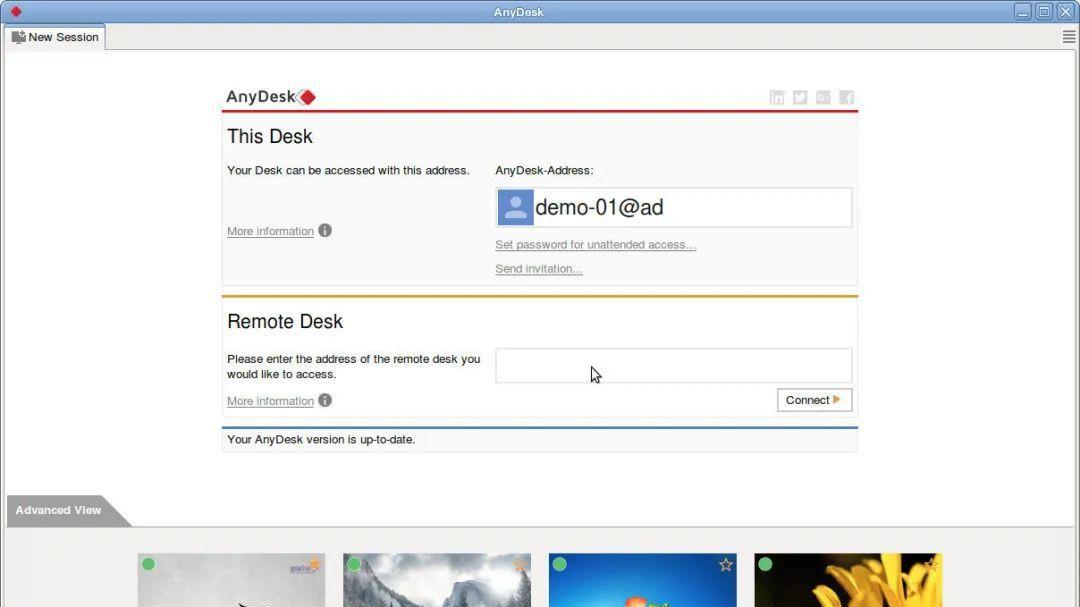Click the red AnyDesk diamond in title bar
Viewport: 1080px width, 607px height.
click(16, 12)
